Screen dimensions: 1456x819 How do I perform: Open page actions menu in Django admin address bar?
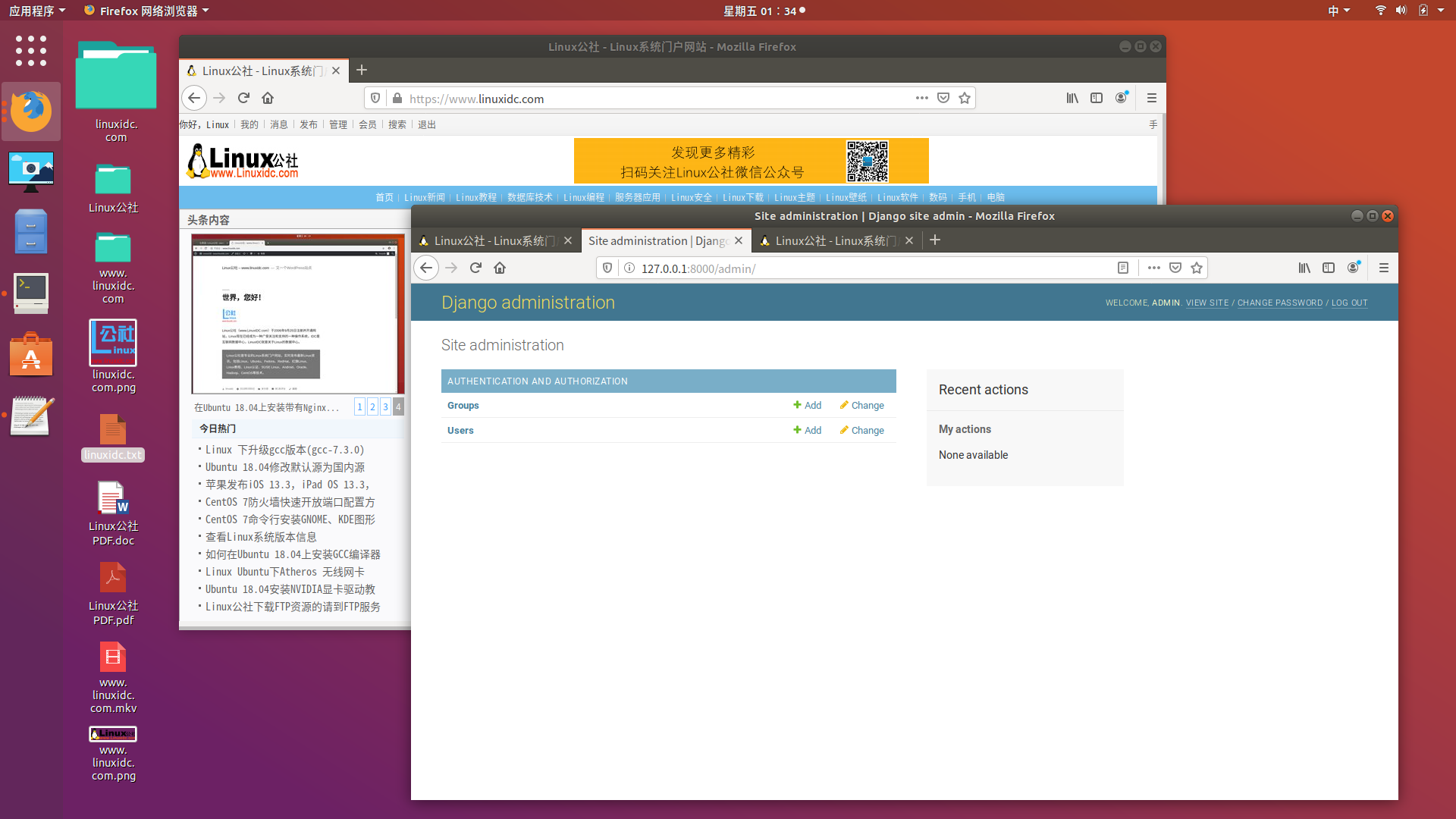tap(1154, 268)
